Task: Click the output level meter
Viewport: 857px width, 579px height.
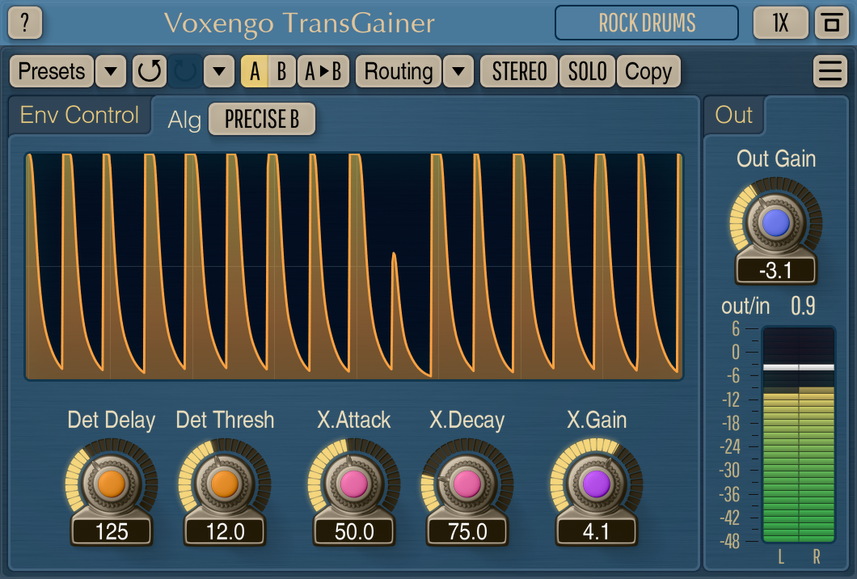Action: coord(799,435)
